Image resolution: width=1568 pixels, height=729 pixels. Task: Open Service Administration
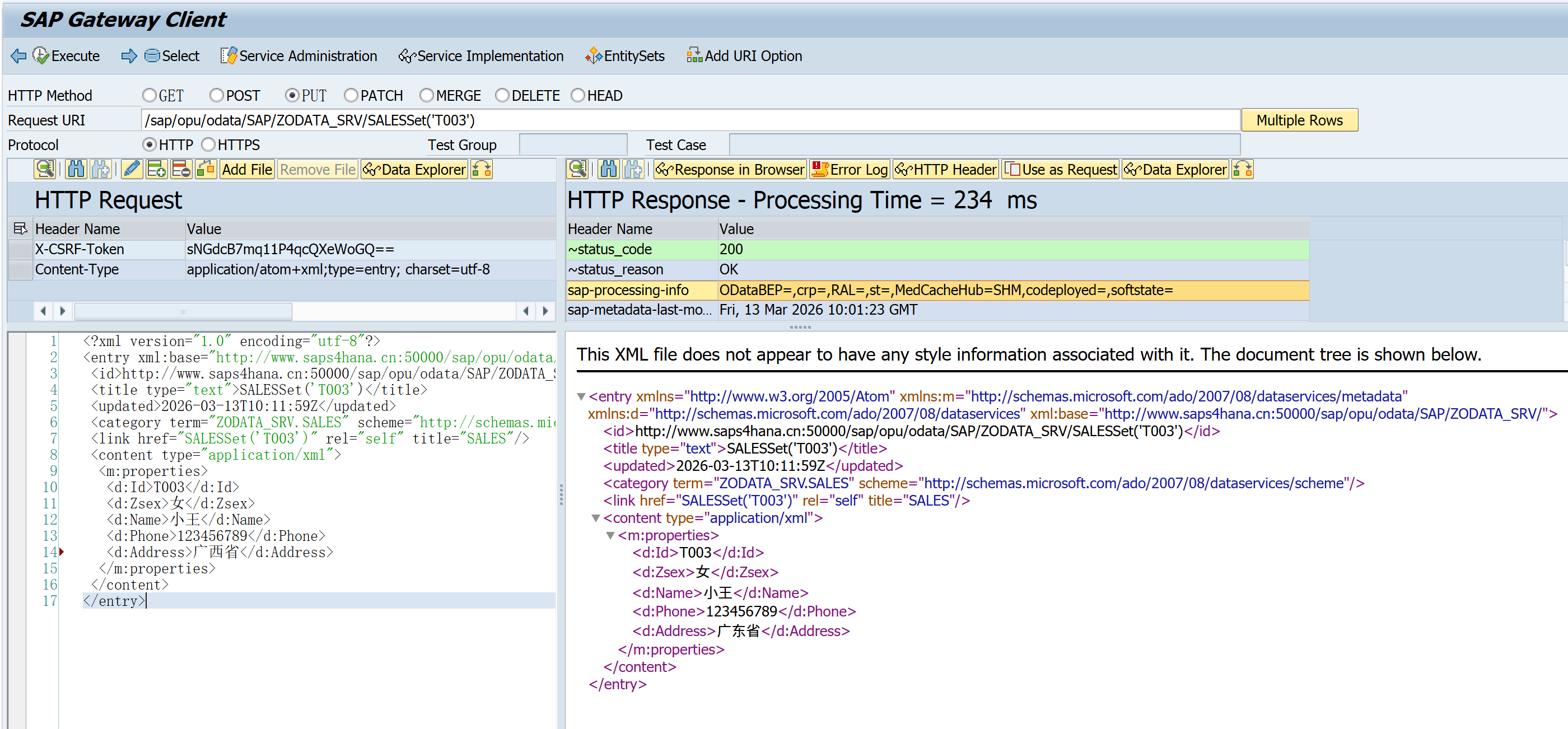point(299,56)
